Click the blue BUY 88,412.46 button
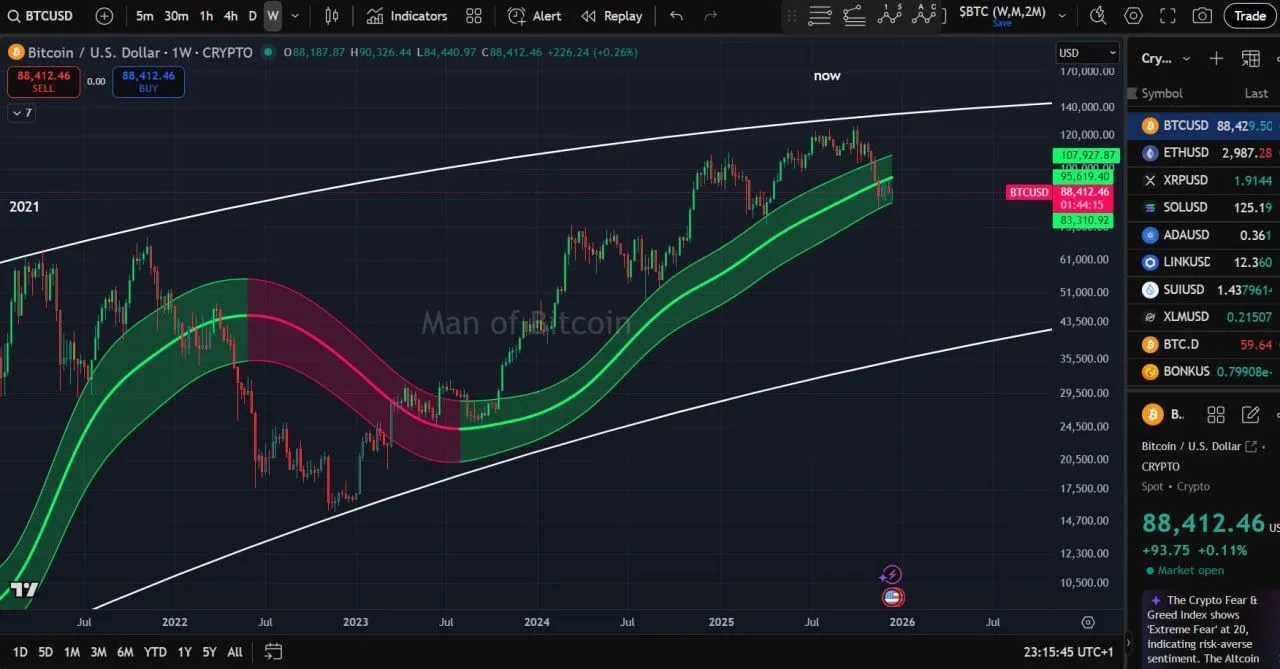The image size is (1280, 669). pos(148,81)
